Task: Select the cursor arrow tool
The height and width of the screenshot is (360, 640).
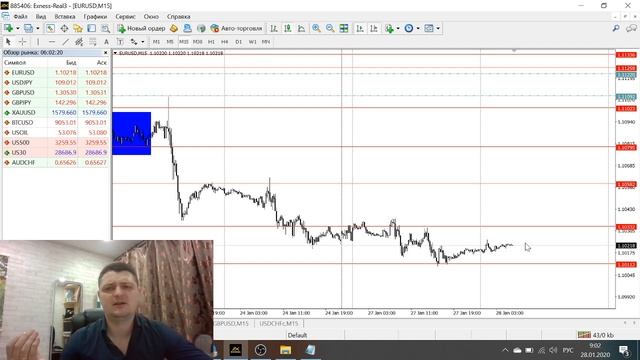Action: tap(8, 42)
